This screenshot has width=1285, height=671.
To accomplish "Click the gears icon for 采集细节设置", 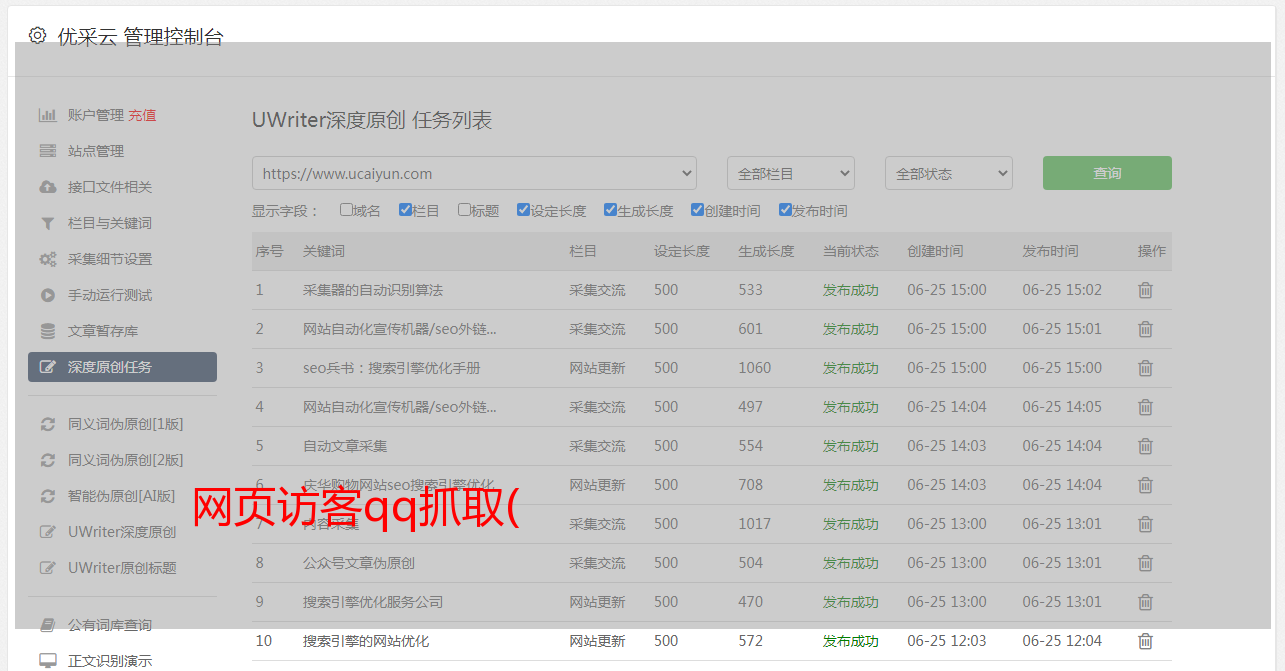I will [x=47, y=259].
